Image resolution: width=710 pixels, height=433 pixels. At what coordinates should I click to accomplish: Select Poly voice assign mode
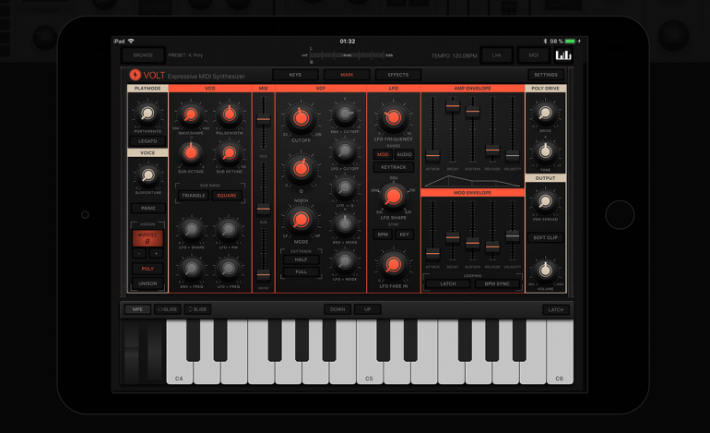pos(148,269)
